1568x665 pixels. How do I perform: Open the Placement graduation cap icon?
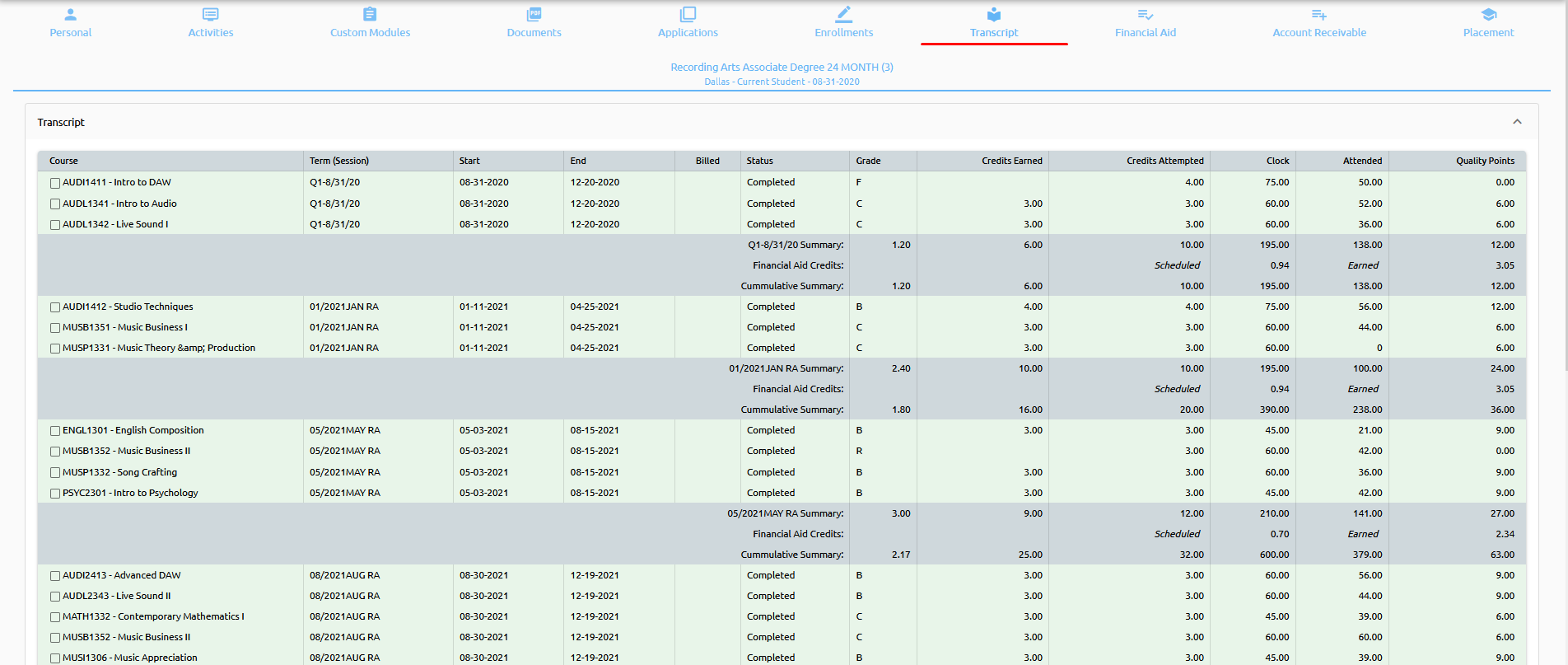click(x=1488, y=15)
